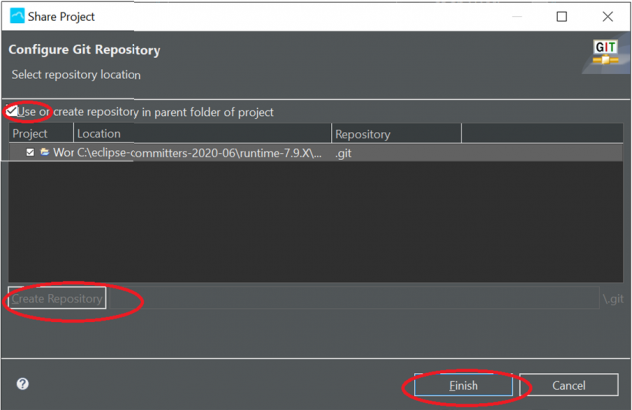
Task: Click the project folder icon in the row
Action: pos(44,153)
